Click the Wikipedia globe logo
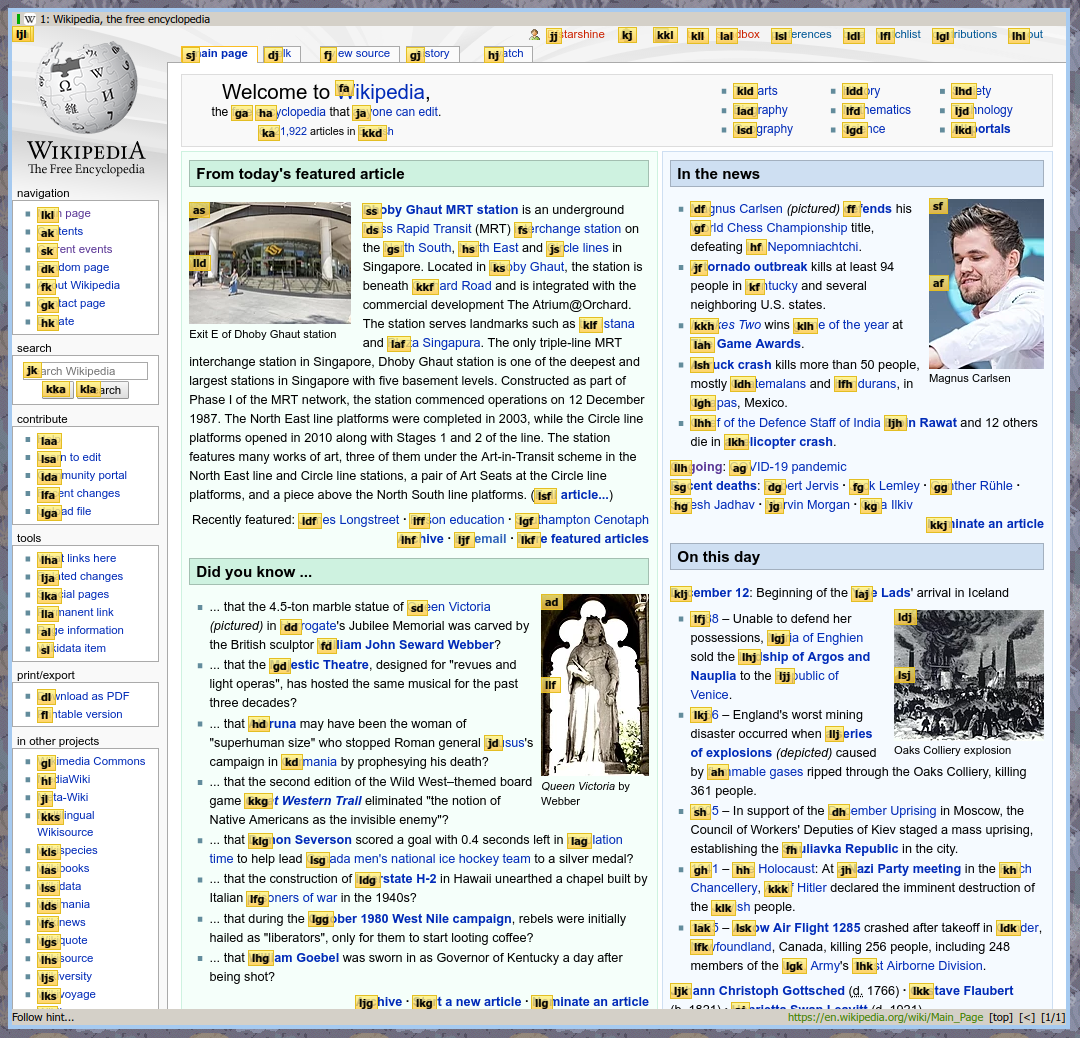 [87, 88]
